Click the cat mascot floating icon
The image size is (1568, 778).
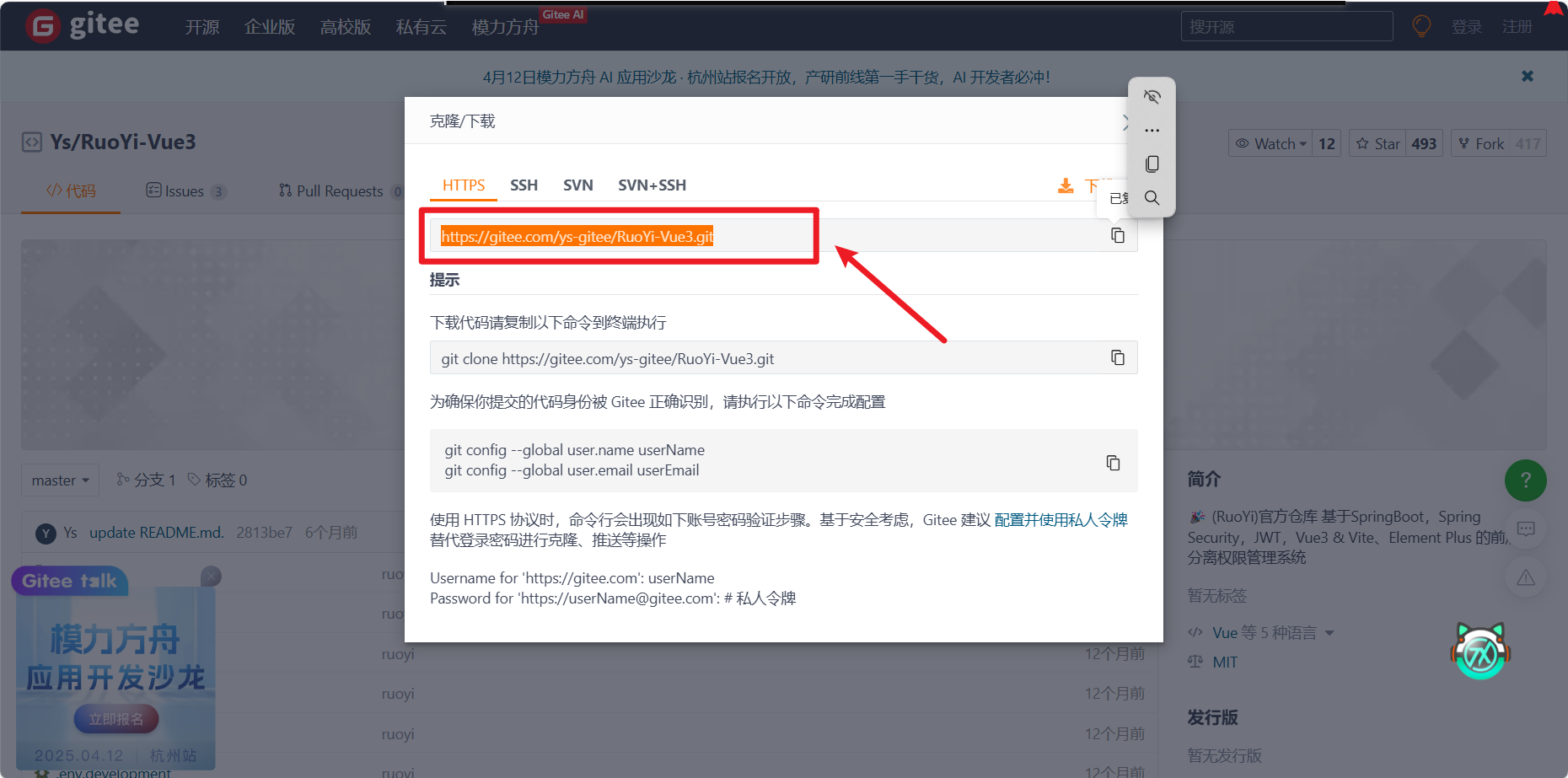tap(1481, 651)
